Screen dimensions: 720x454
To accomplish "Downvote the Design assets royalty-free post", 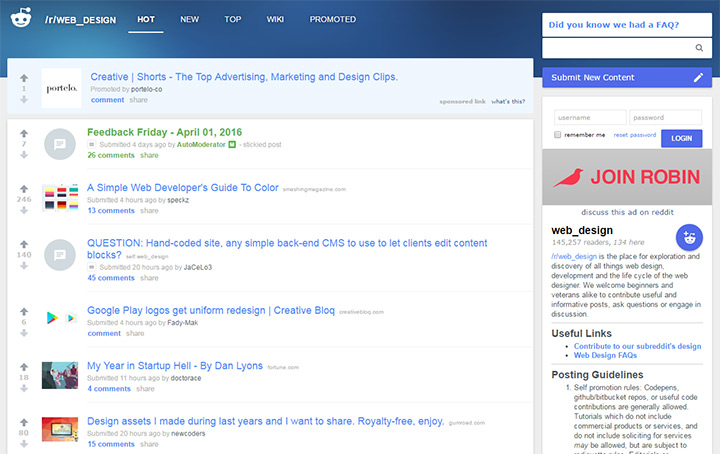I will click(24, 443).
